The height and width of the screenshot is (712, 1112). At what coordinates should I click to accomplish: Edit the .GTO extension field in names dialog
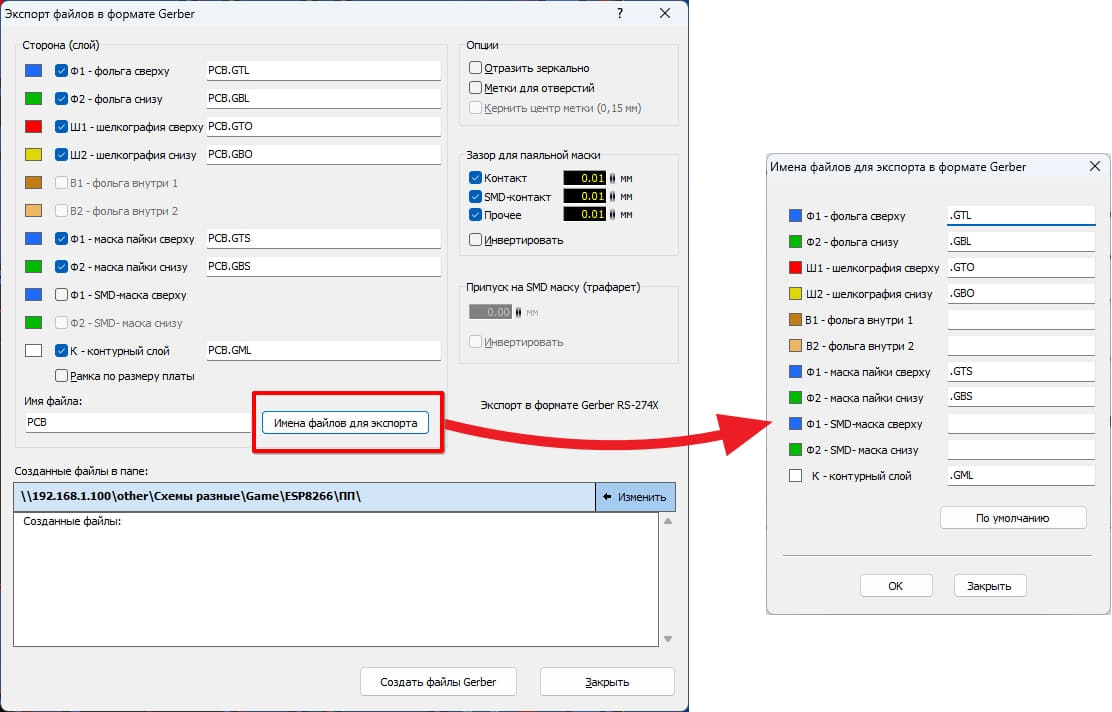[1021, 267]
